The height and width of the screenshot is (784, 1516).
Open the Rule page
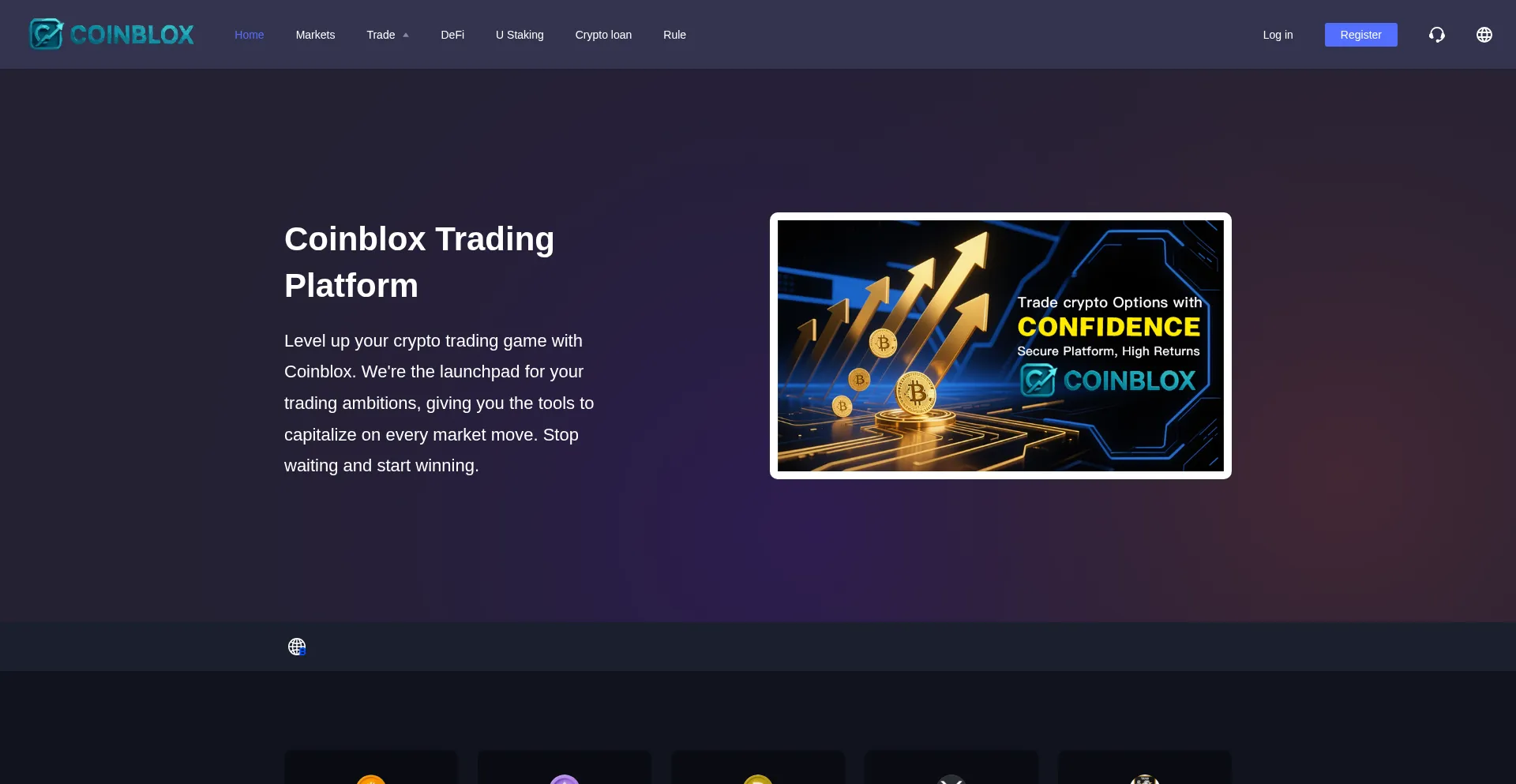[x=674, y=35]
